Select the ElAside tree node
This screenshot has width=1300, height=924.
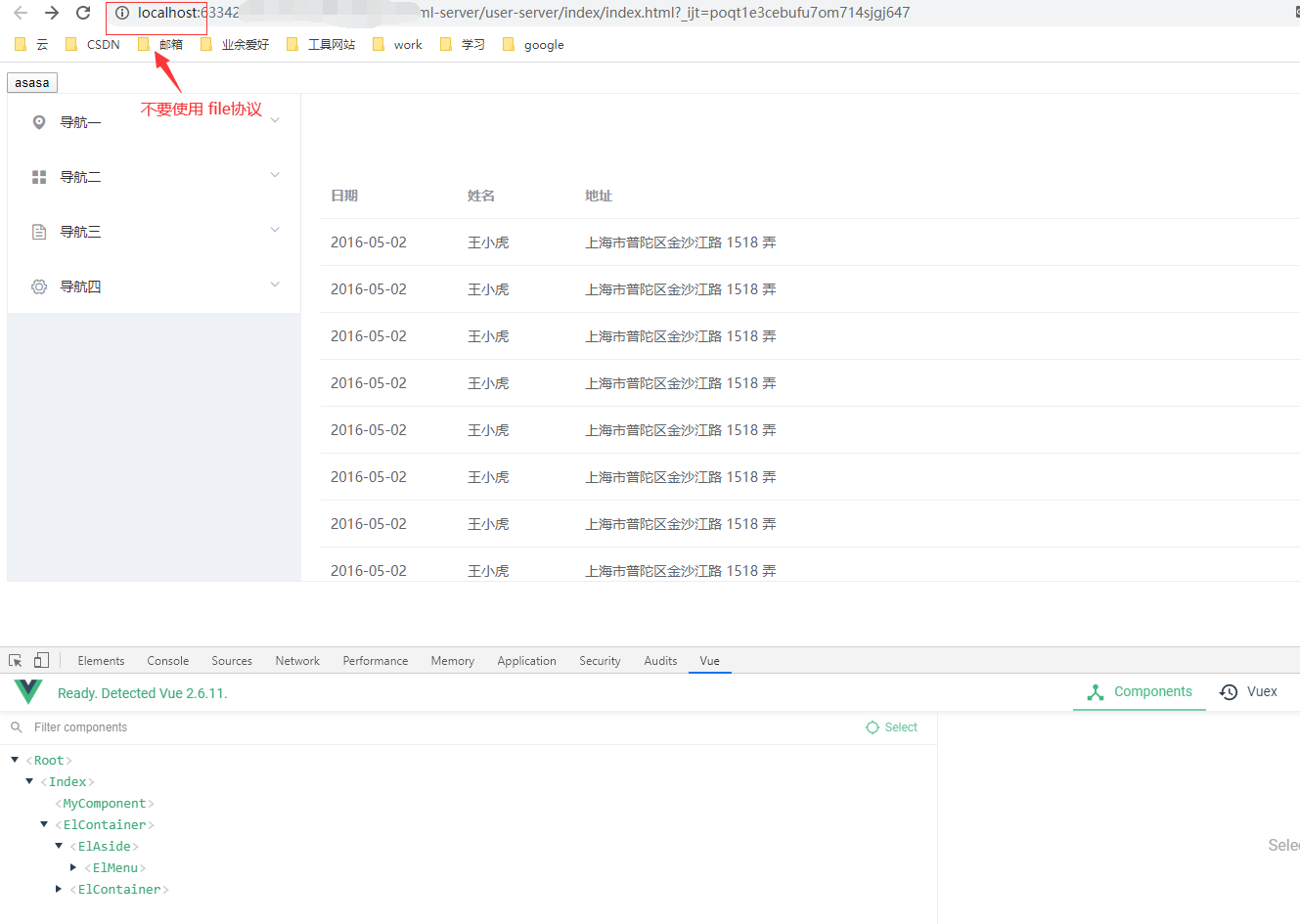click(105, 846)
